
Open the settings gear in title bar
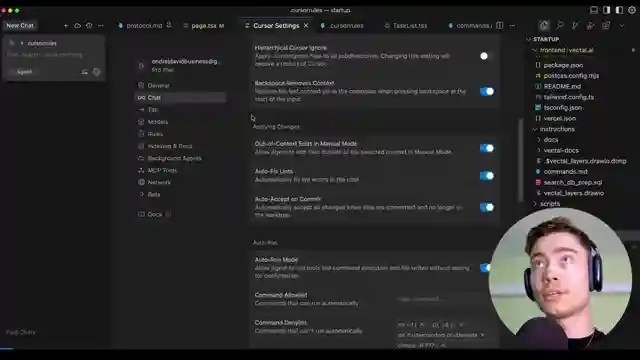(x=632, y=10)
